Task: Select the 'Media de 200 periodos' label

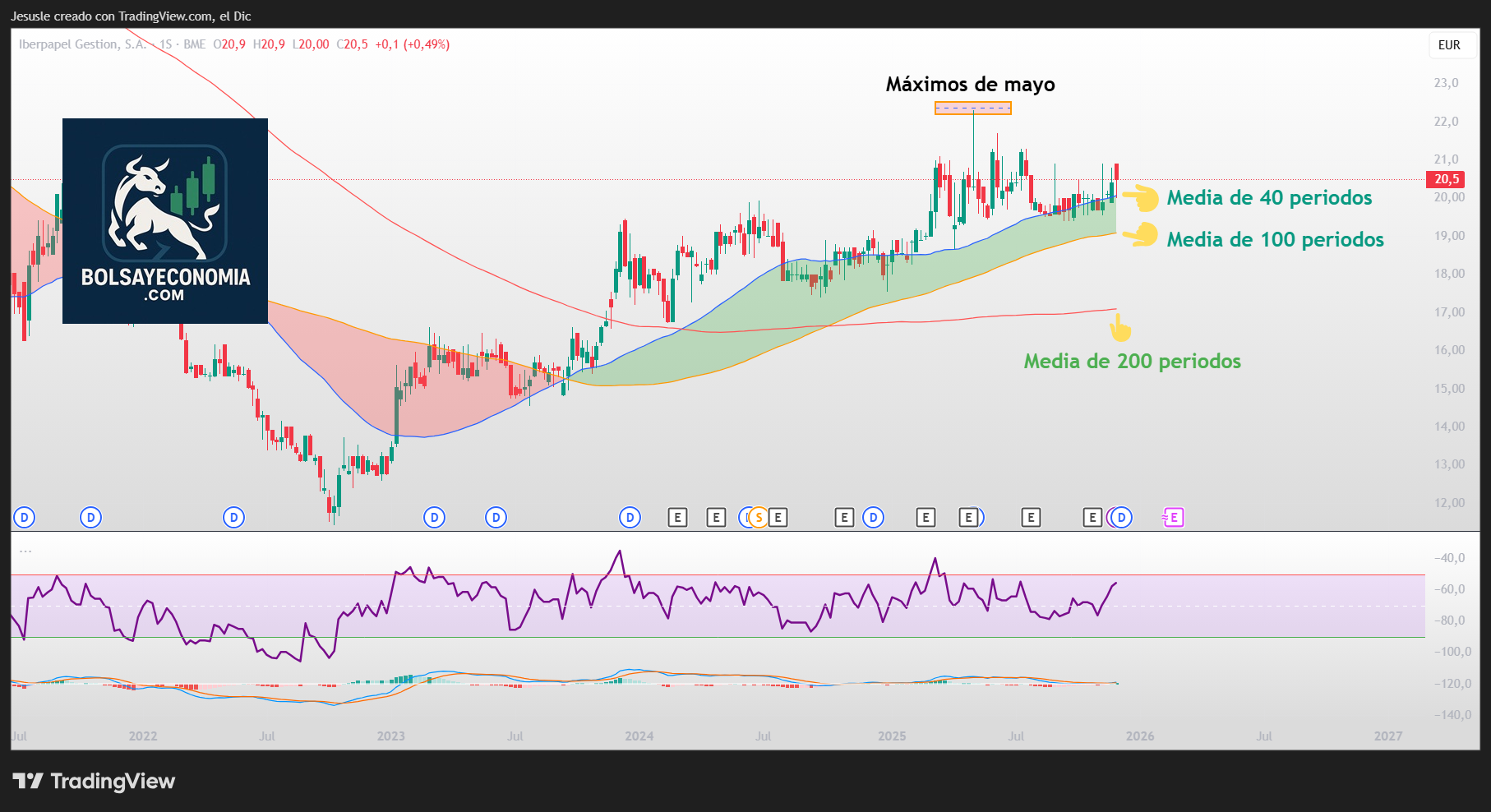Action: tap(1132, 362)
